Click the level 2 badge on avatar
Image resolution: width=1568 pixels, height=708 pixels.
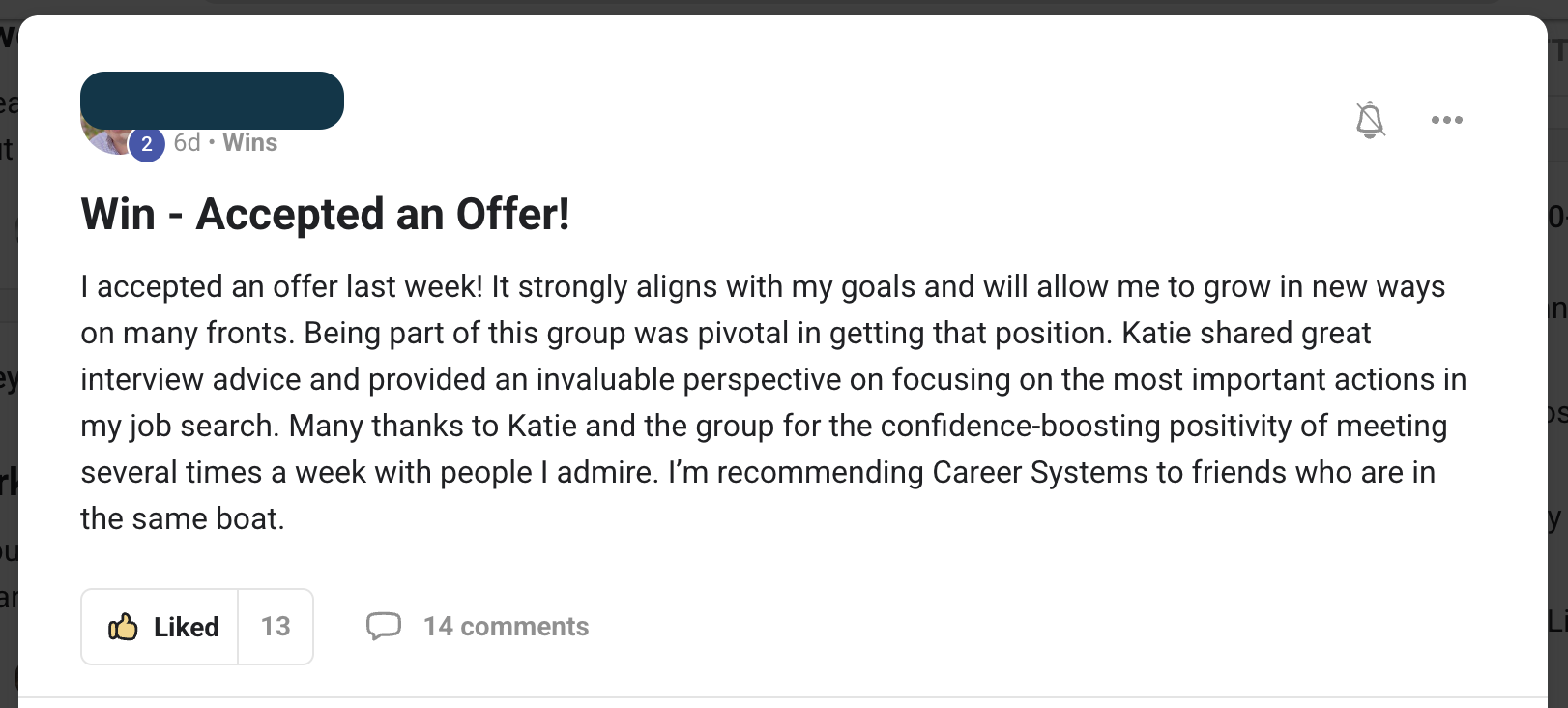147,145
